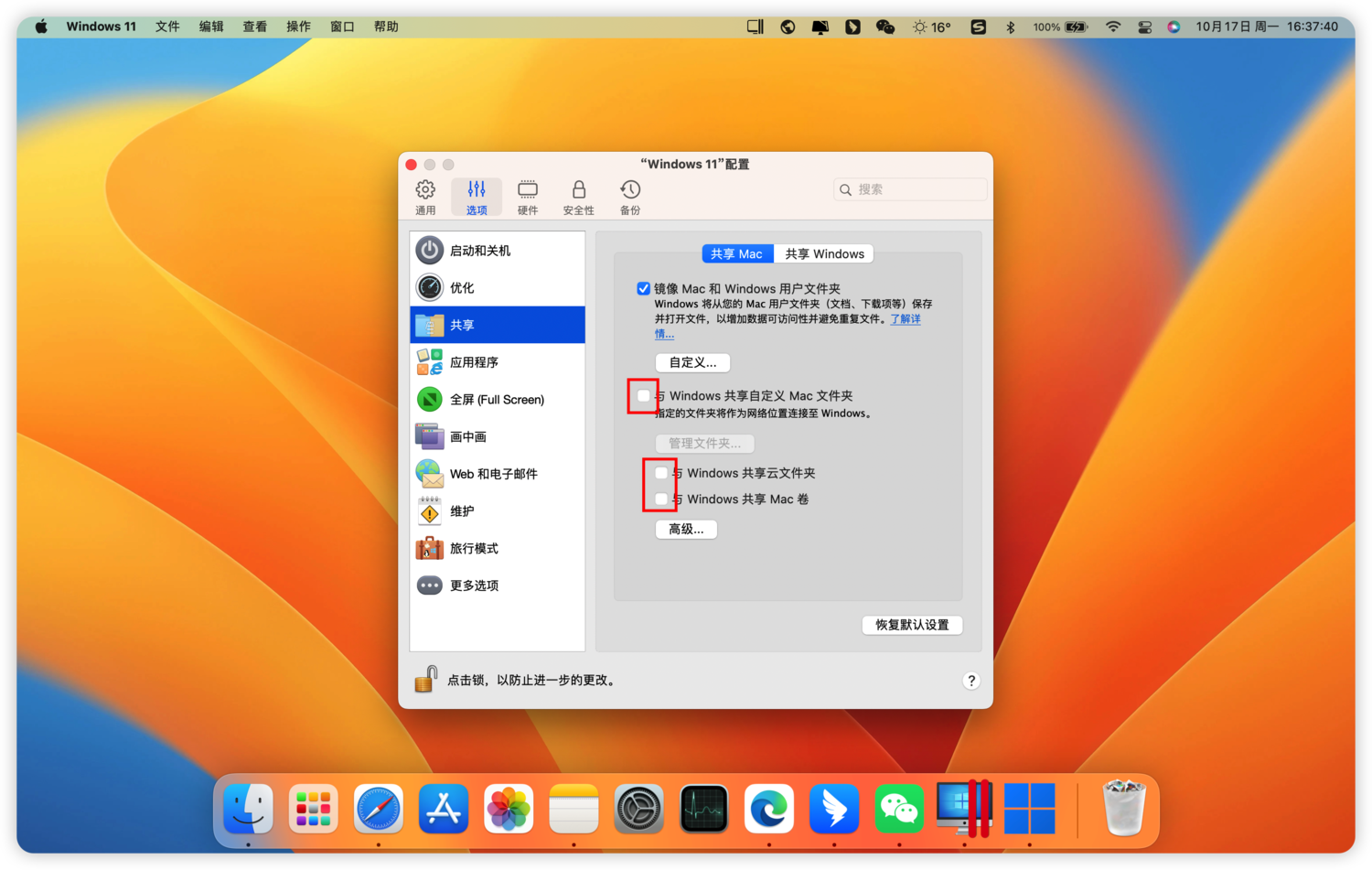
Task: Open App Store from the Dock
Action: click(444, 809)
